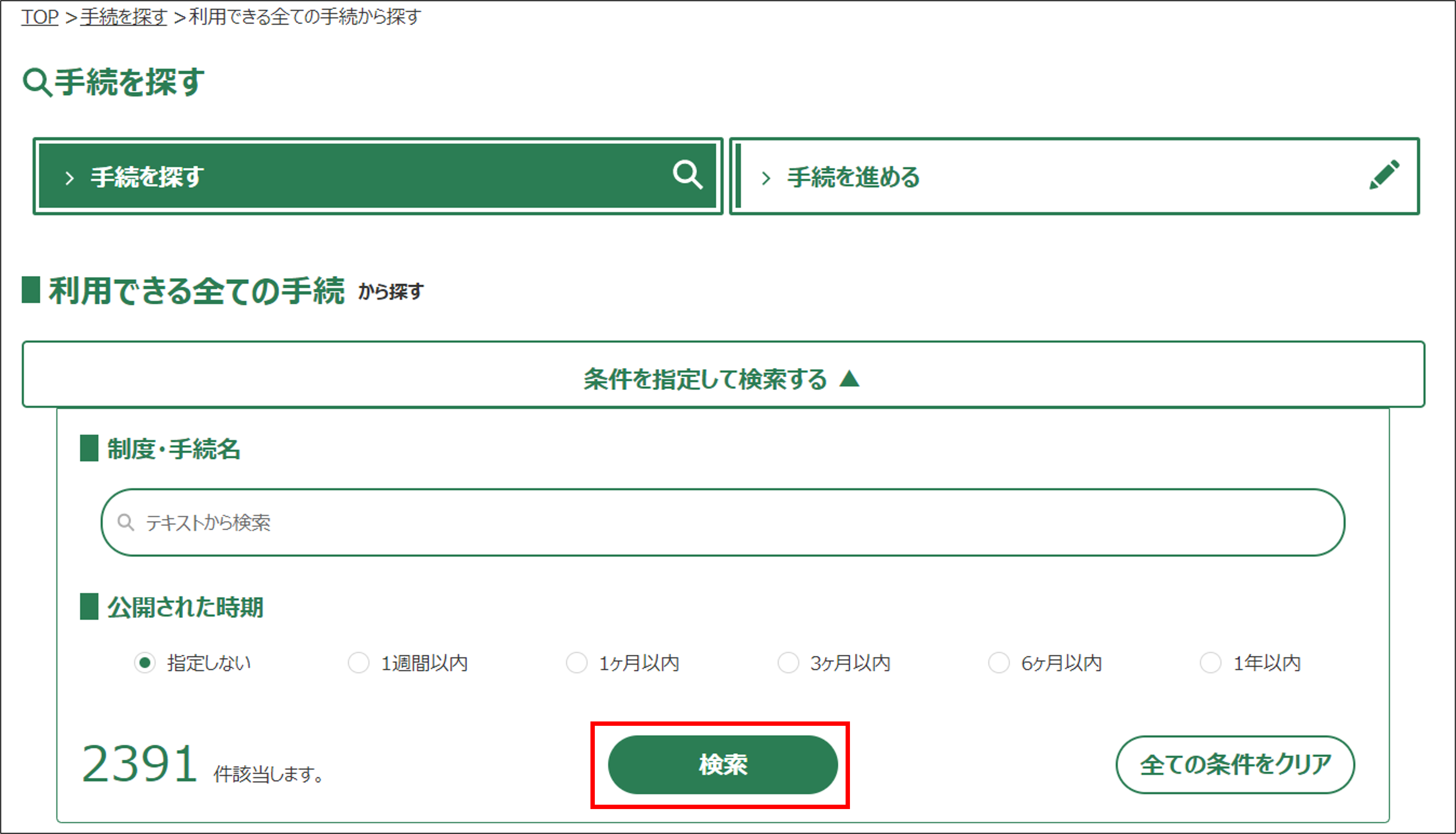1456x834 pixels.
Task: Select the 1週間以内 radio option
Action: coord(359,663)
